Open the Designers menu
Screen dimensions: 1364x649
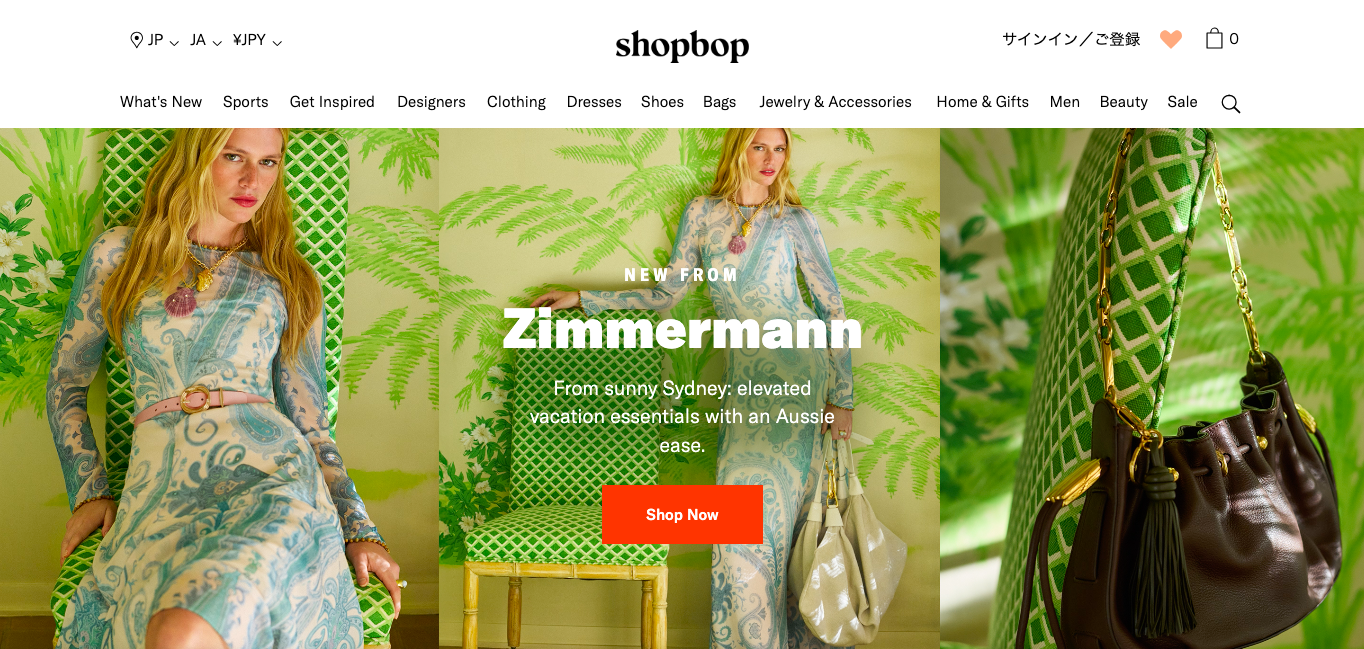pos(431,102)
